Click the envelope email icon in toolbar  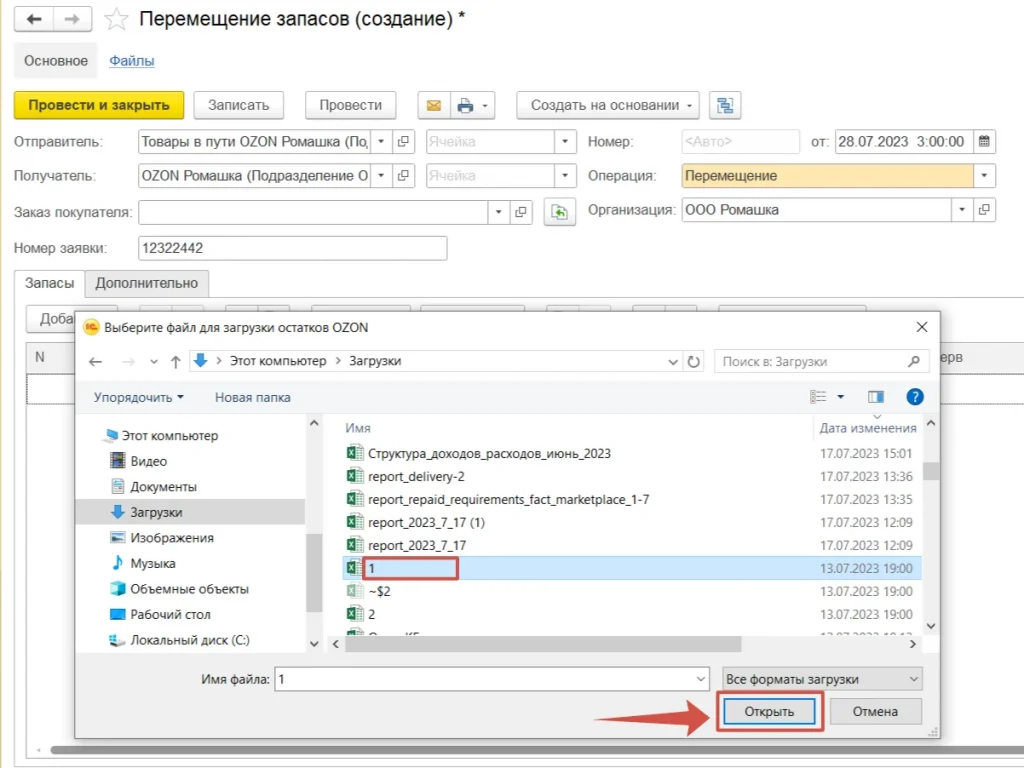point(433,105)
